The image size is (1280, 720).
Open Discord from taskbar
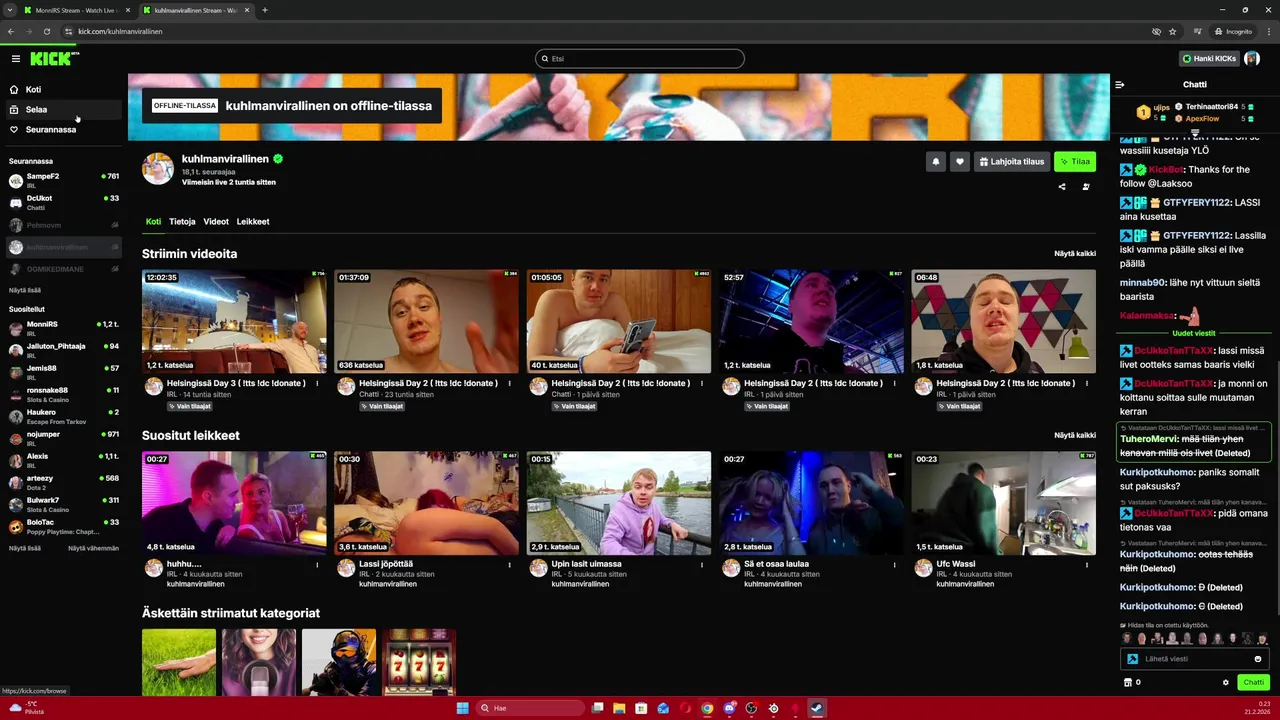point(729,708)
